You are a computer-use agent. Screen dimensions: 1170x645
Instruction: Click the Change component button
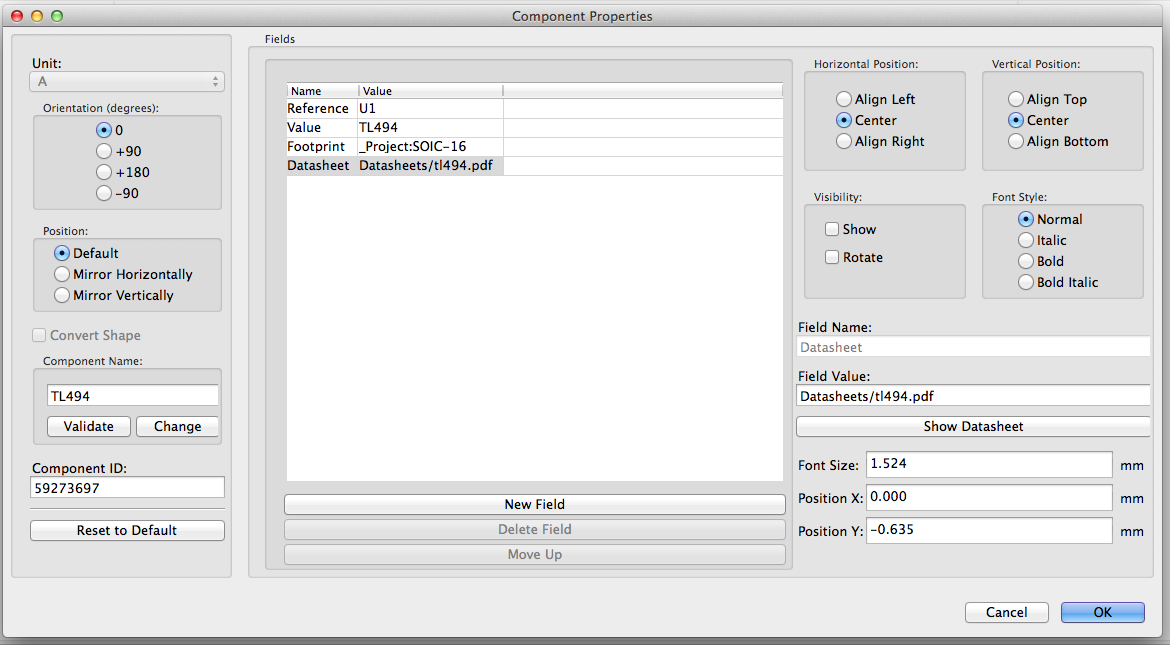(x=177, y=426)
